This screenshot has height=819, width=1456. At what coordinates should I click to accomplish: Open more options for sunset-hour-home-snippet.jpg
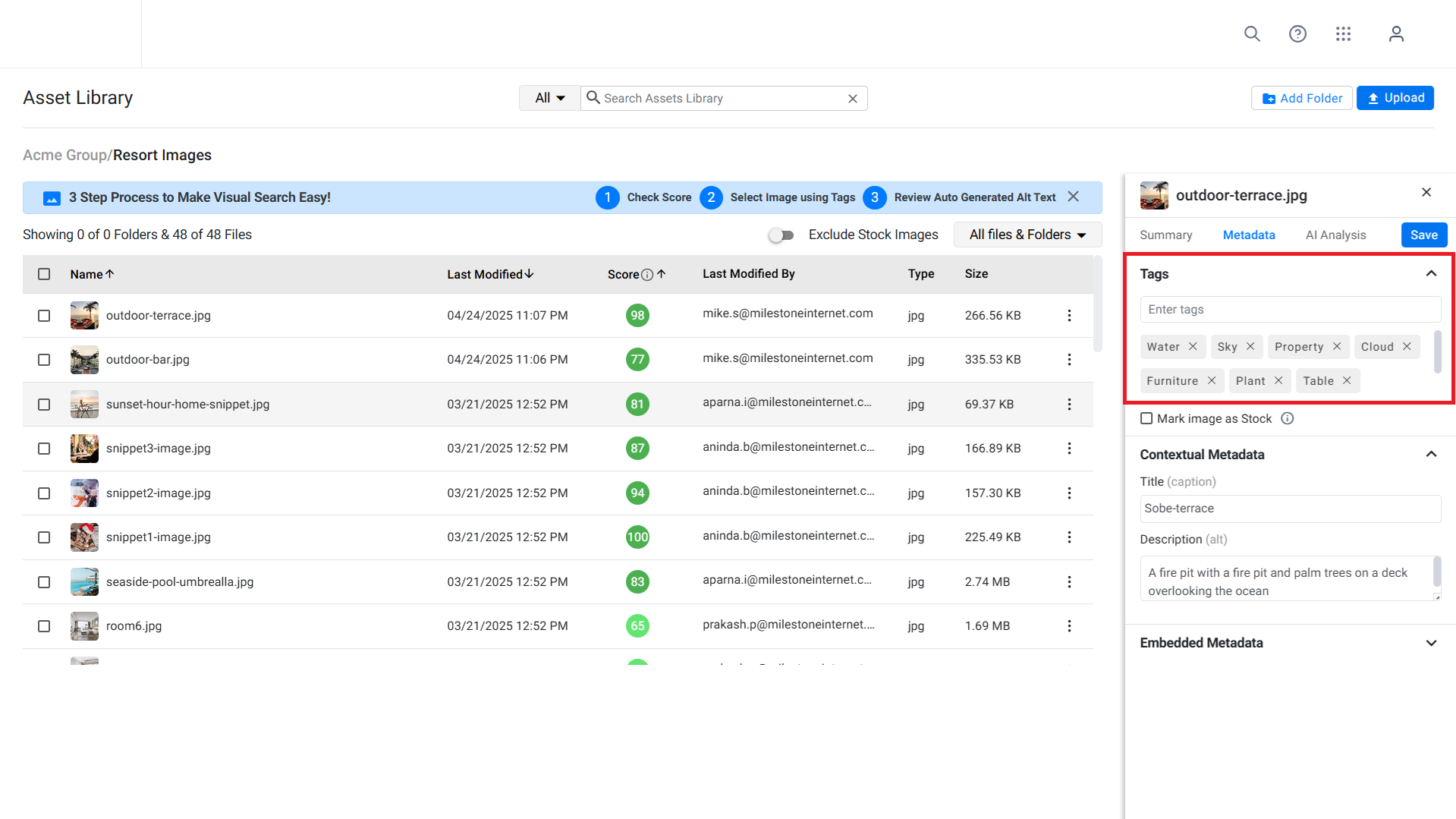(1069, 405)
